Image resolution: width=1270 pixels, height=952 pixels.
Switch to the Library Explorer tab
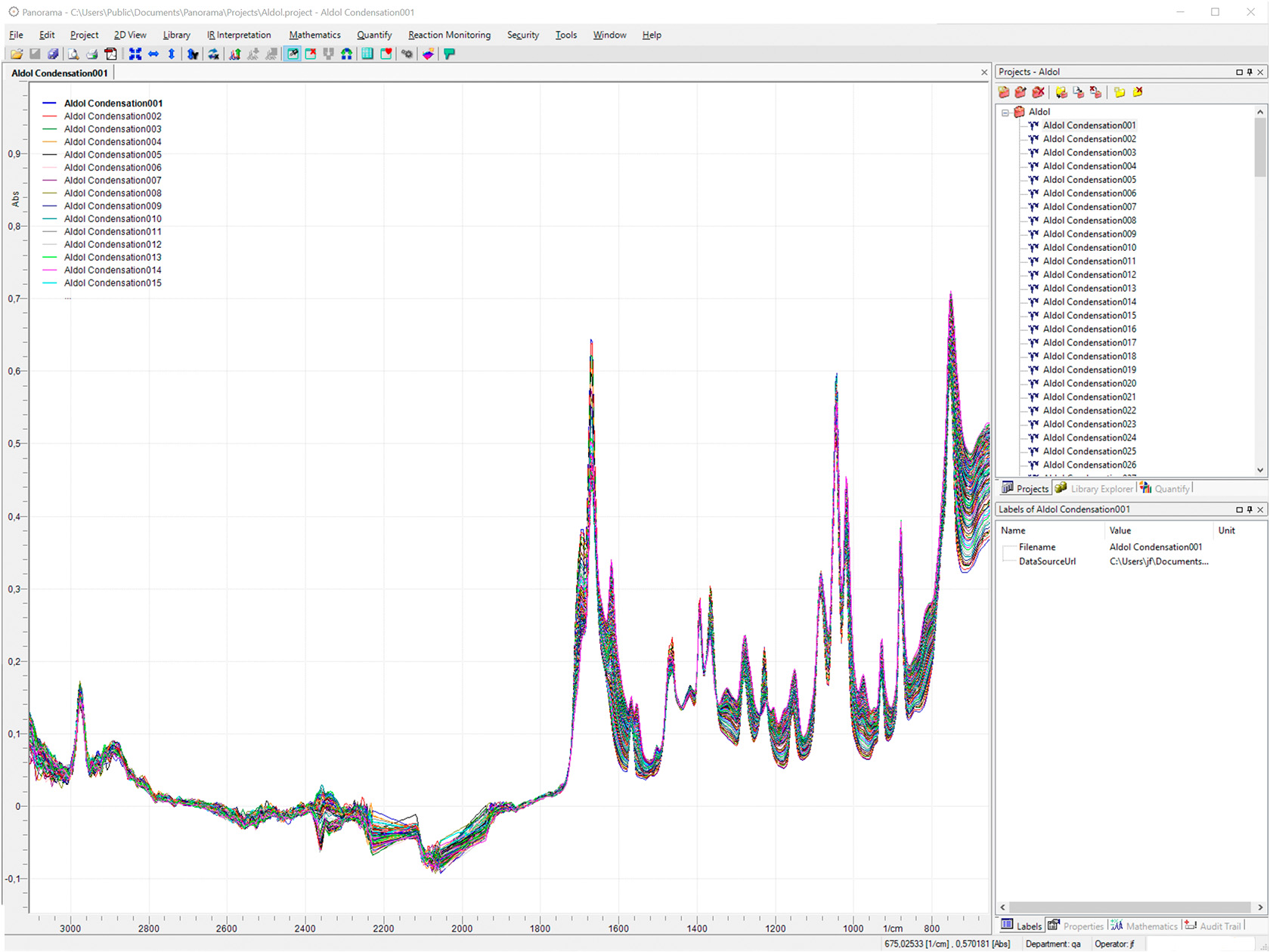coord(1101,489)
